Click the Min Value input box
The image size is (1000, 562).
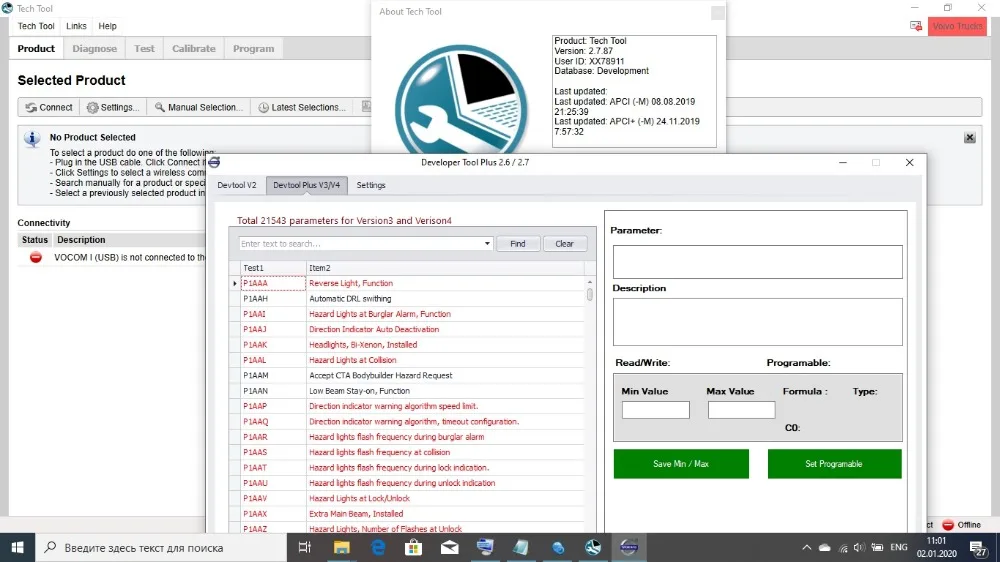(x=656, y=410)
